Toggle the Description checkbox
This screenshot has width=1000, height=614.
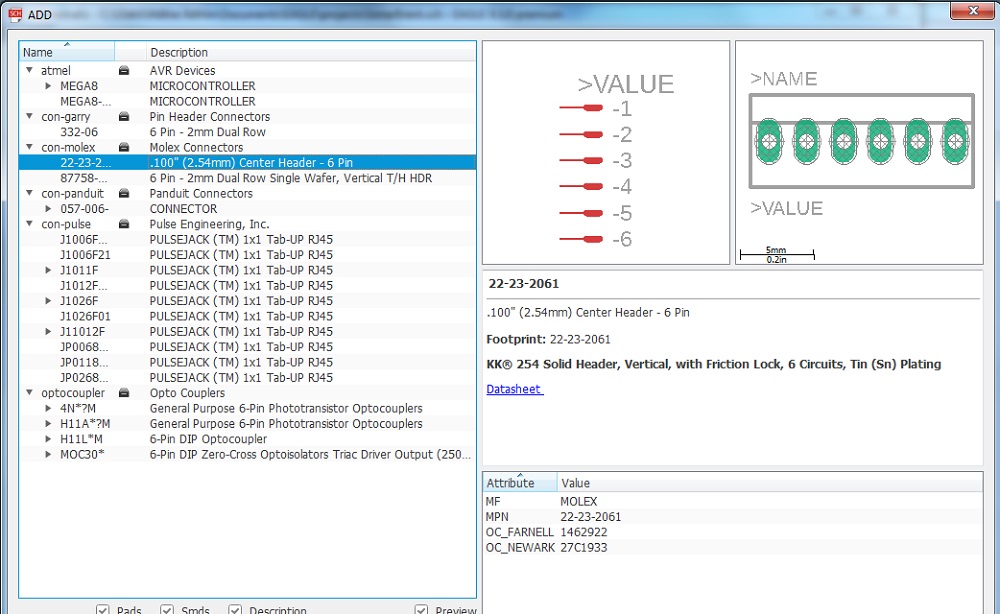click(235, 610)
